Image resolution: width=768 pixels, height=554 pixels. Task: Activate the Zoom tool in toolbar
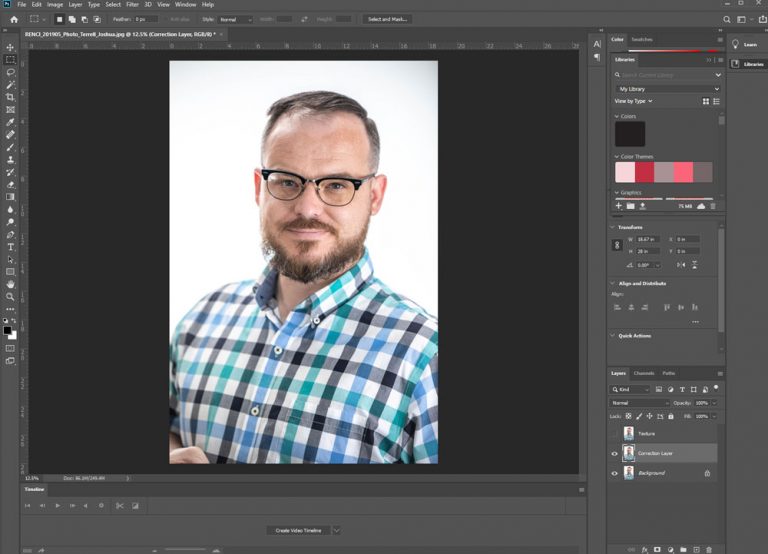tap(10, 296)
